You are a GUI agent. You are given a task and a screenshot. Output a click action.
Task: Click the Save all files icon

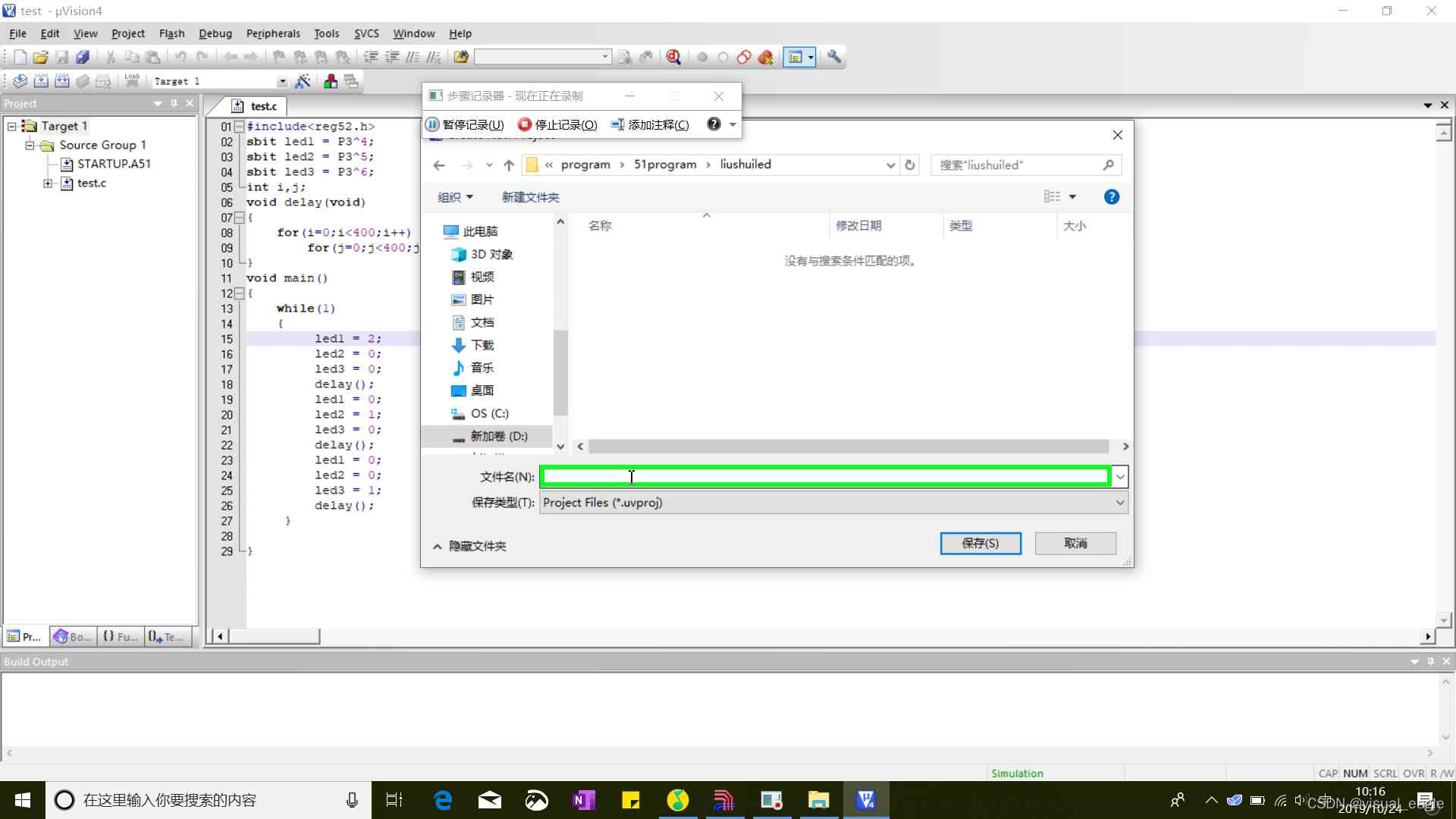tap(83, 57)
